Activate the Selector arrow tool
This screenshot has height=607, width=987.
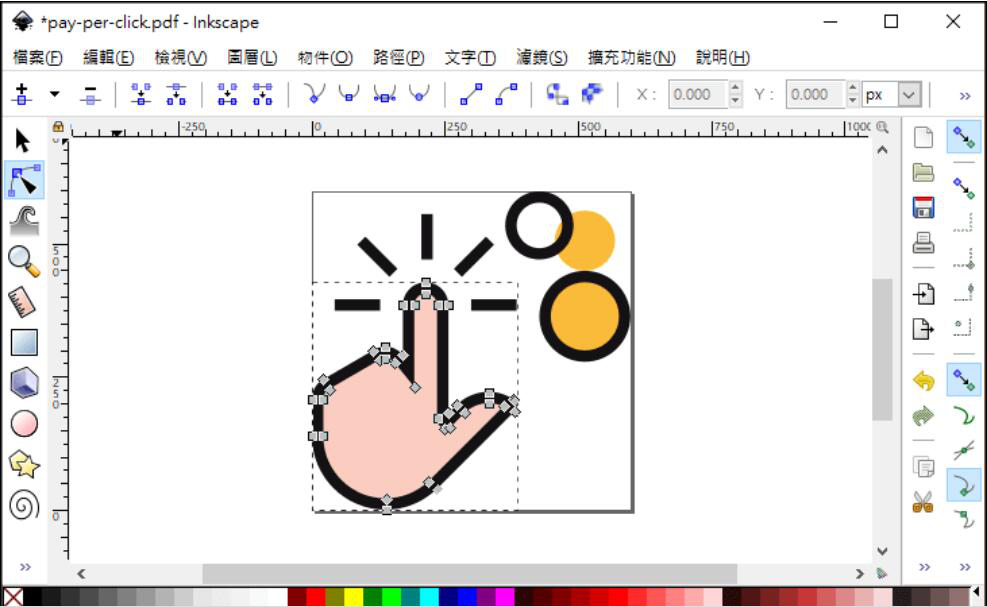click(x=25, y=140)
